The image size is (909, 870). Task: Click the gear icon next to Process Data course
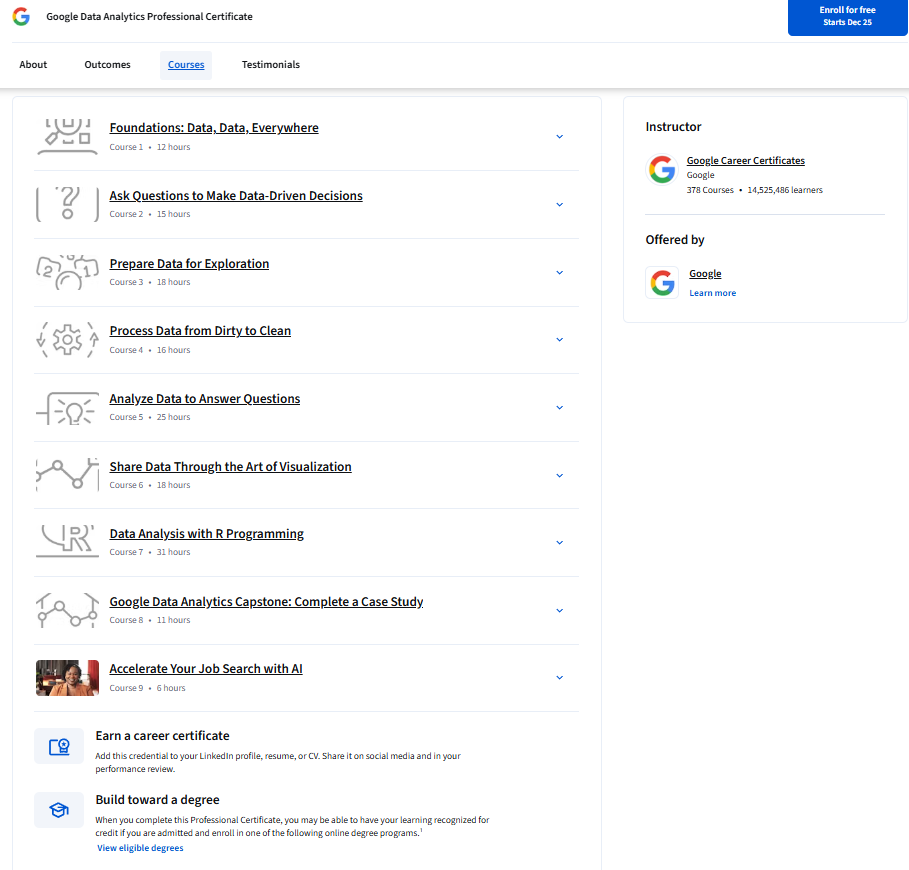pyautogui.click(x=67, y=339)
